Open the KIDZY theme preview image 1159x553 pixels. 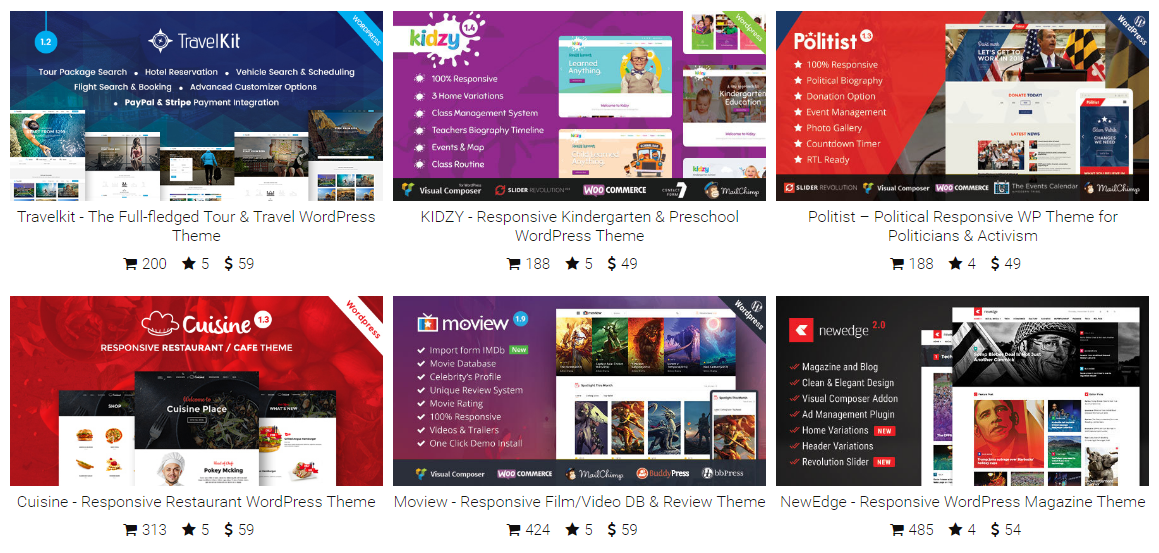579,106
